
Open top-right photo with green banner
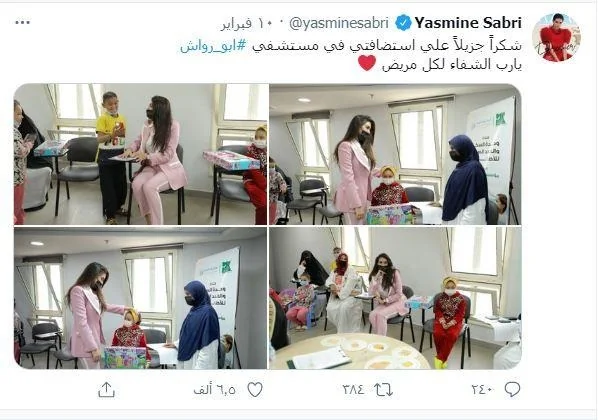tap(395, 154)
